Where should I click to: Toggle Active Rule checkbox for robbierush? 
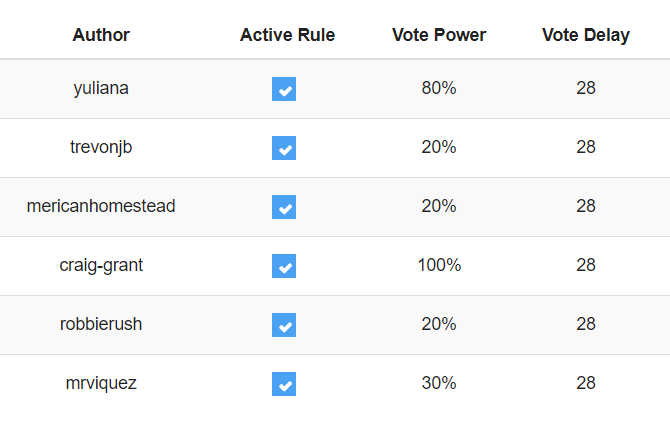(x=284, y=326)
